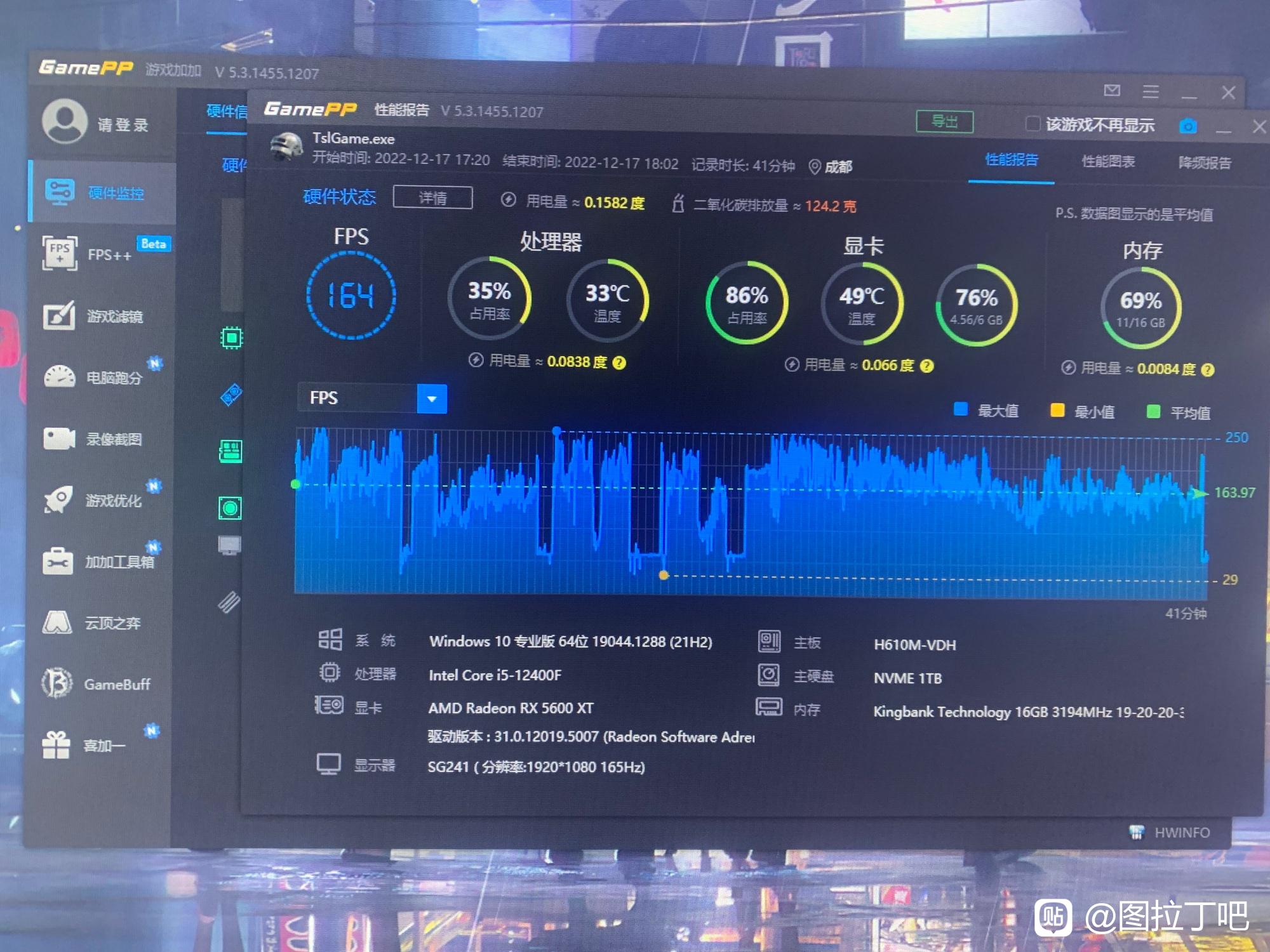
Task: Click the 导出 export button
Action: pyautogui.click(x=945, y=121)
